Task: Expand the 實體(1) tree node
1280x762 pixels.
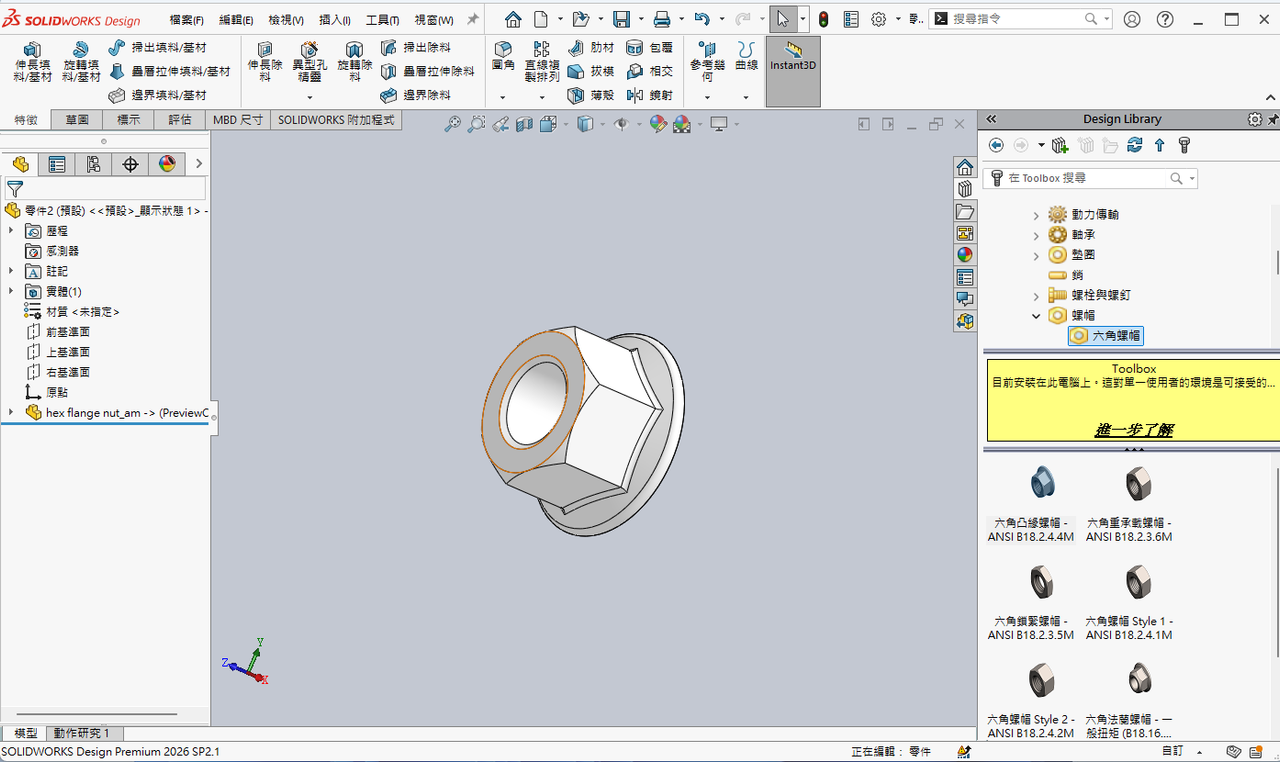Action: (11, 291)
